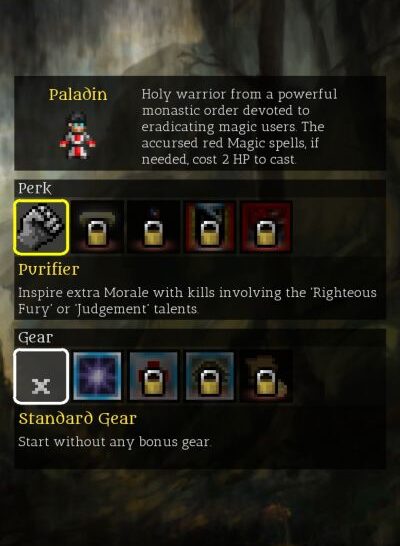Click the Paladin class name

(x=78, y=94)
